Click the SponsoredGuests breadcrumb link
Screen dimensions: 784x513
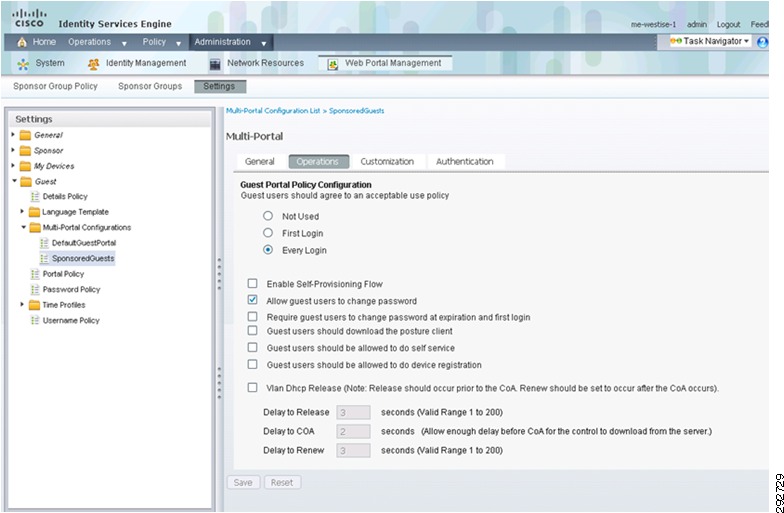356,111
